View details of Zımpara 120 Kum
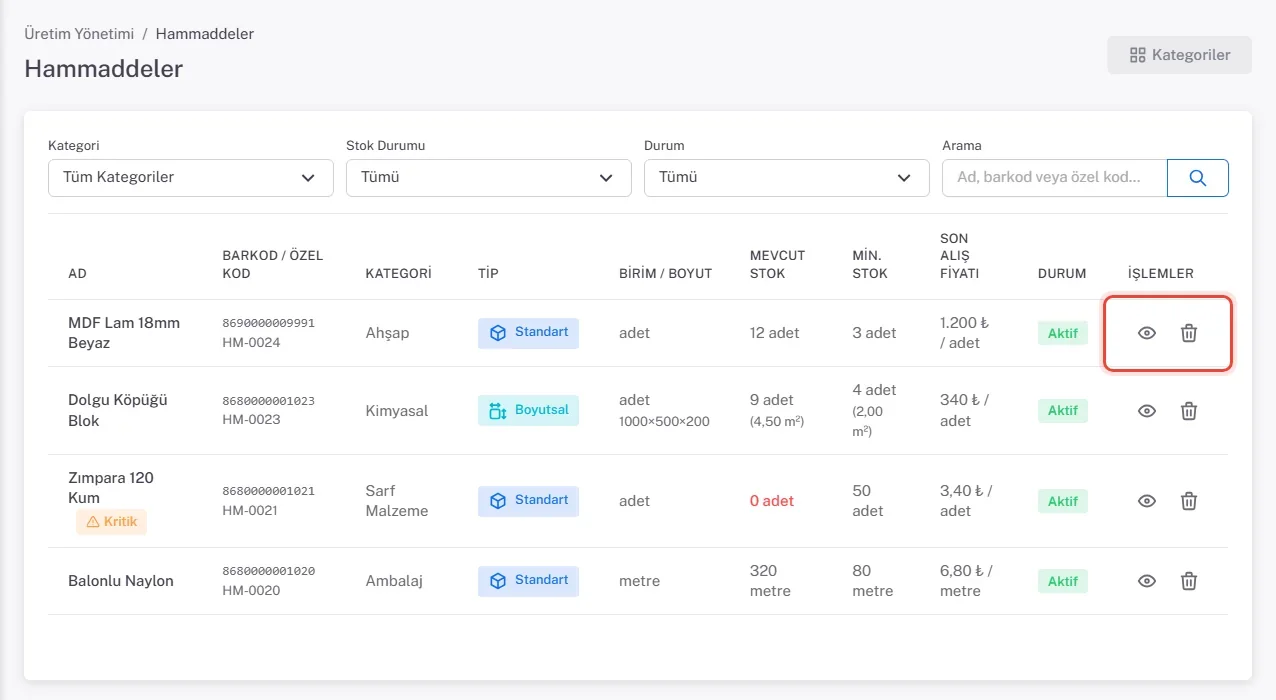This screenshot has width=1276, height=700. pos(1147,501)
